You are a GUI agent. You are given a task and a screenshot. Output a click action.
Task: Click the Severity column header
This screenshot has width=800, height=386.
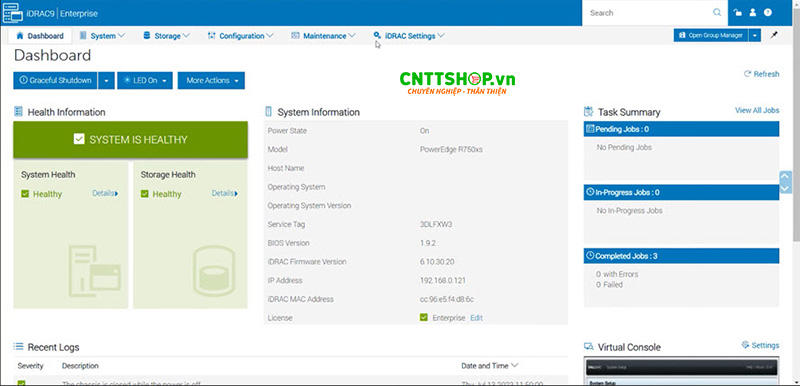[x=31, y=366]
